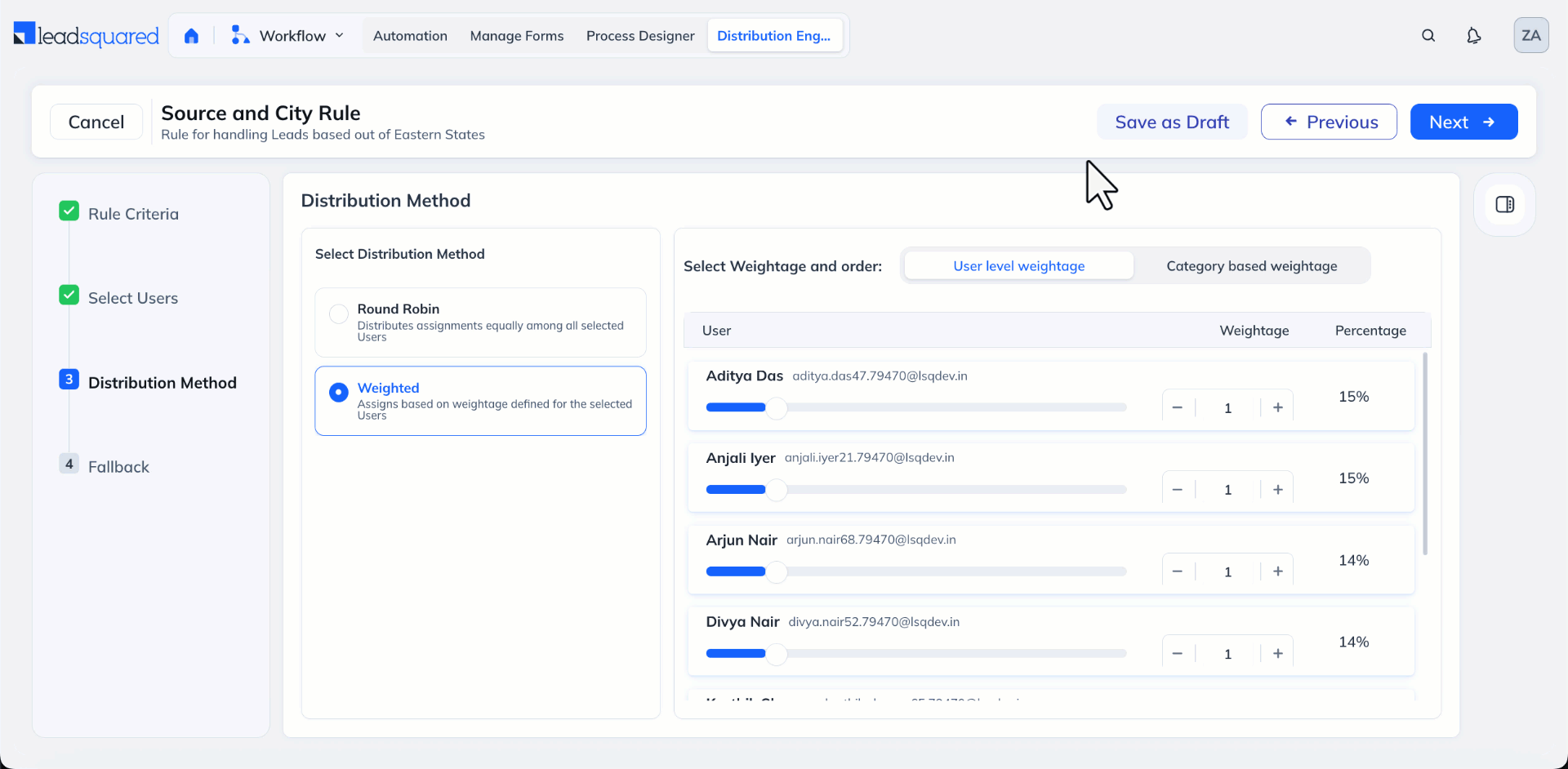Image resolution: width=1568 pixels, height=769 pixels.
Task: Decrease weightage for Arjun Nair
Action: (x=1178, y=571)
